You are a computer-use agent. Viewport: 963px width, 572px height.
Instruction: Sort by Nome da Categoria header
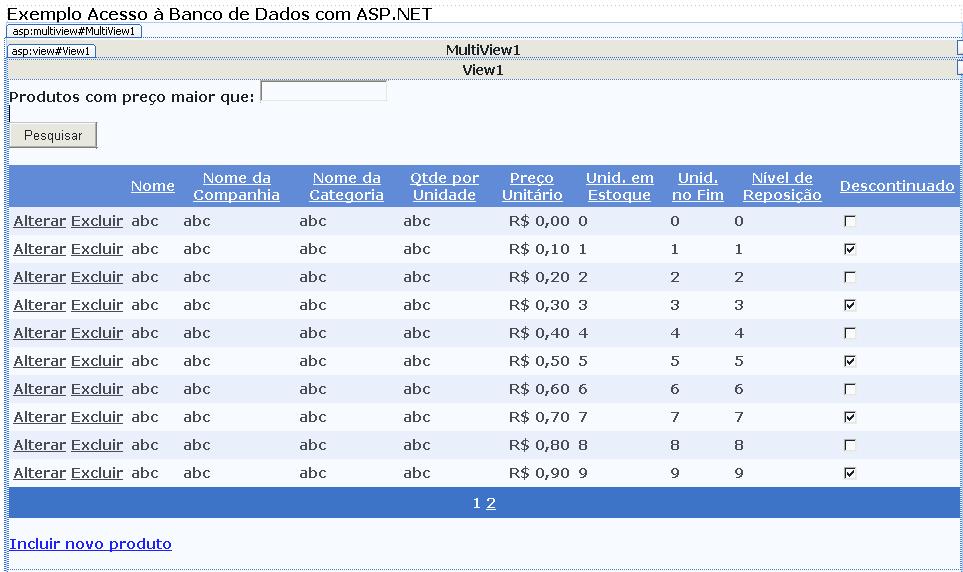point(346,187)
